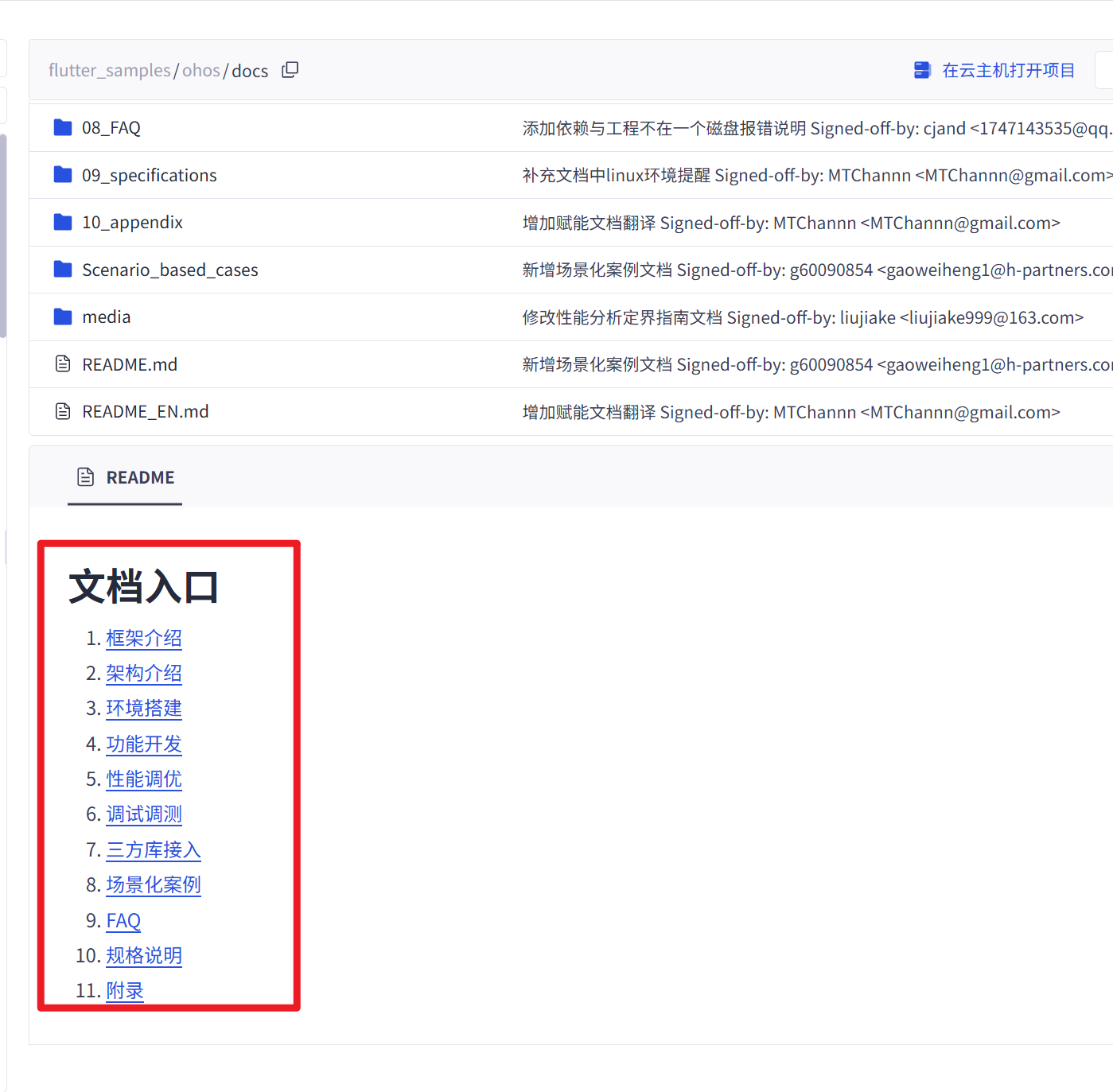Click the copy path icon beside docs

[x=290, y=70]
